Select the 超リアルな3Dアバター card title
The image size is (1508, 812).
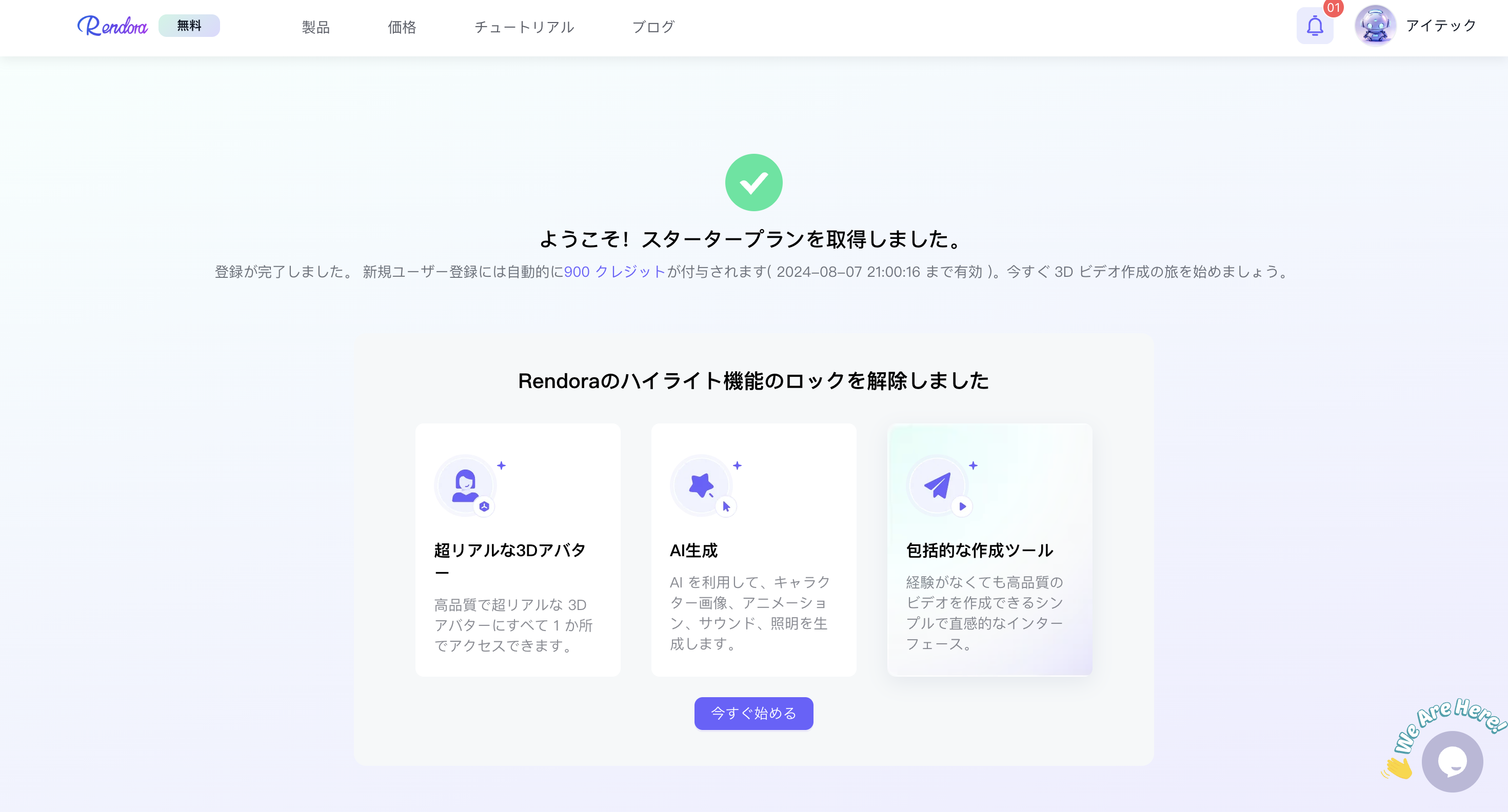(x=510, y=560)
